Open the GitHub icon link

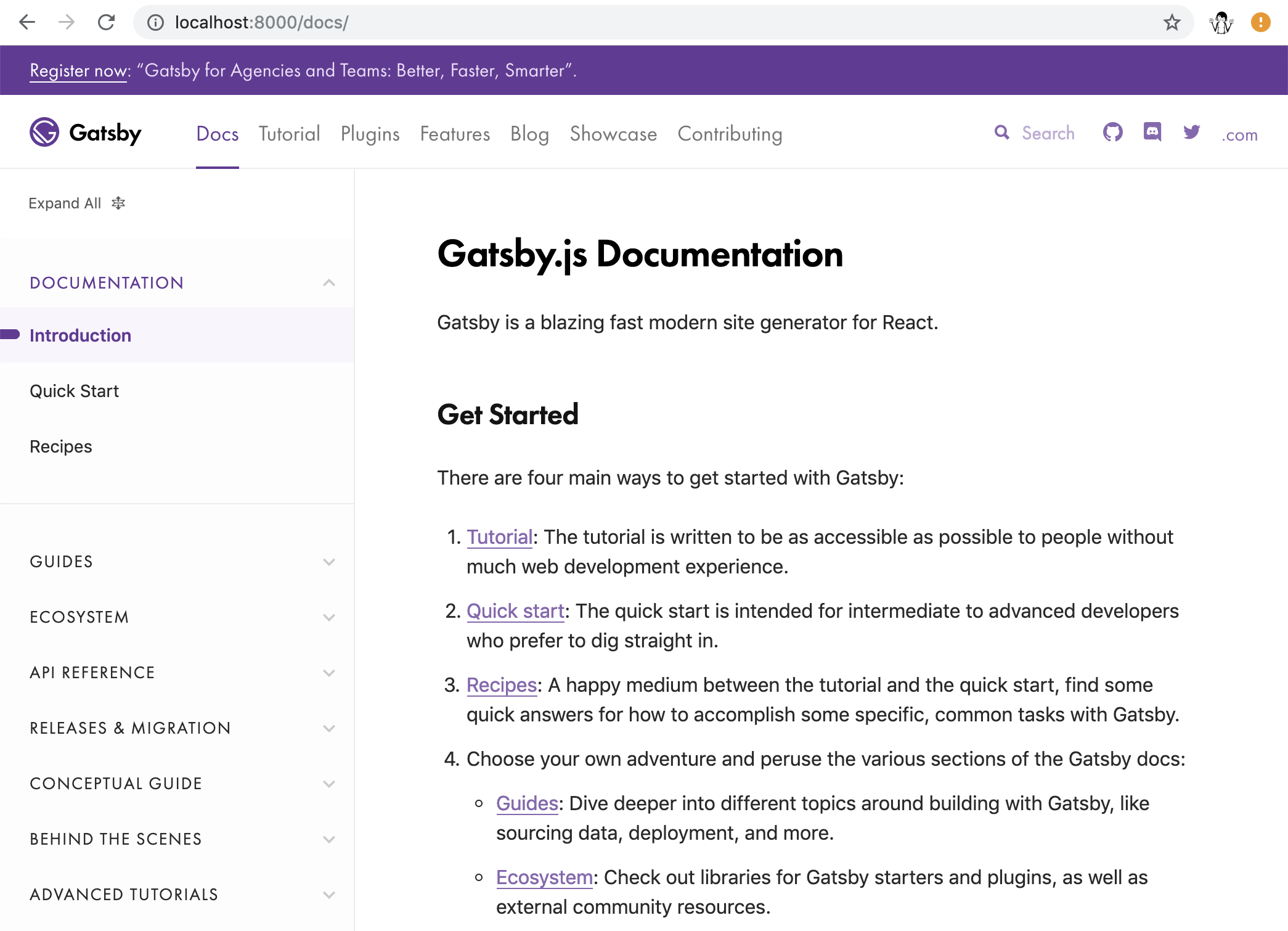coord(1112,133)
